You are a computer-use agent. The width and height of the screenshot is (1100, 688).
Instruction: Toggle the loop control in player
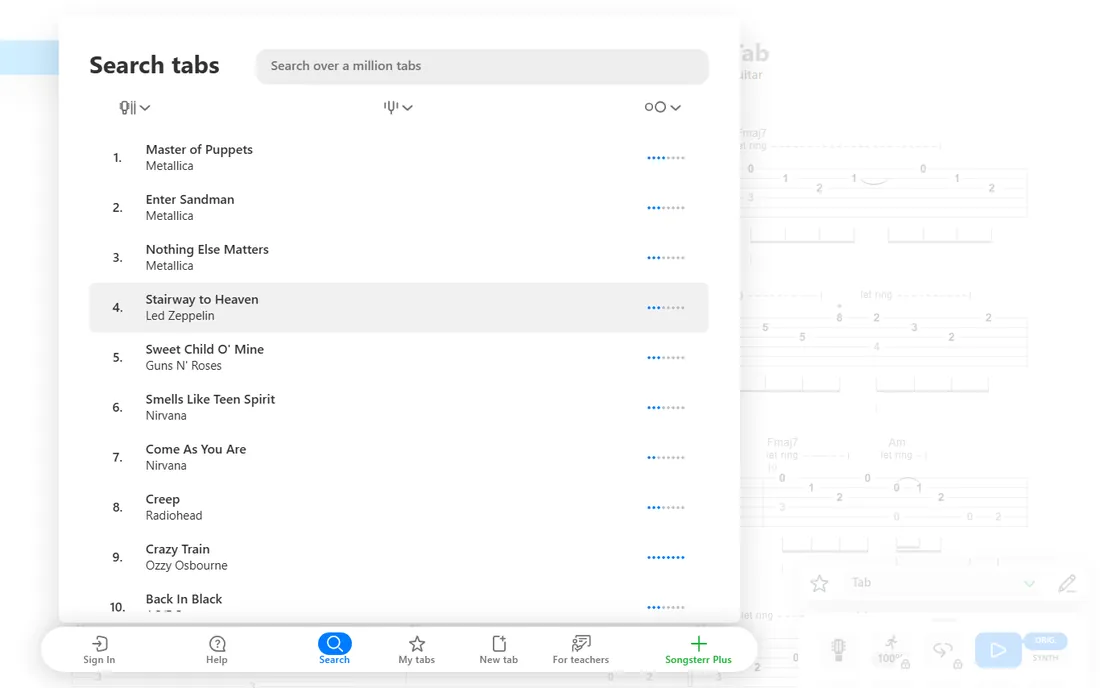pos(944,650)
